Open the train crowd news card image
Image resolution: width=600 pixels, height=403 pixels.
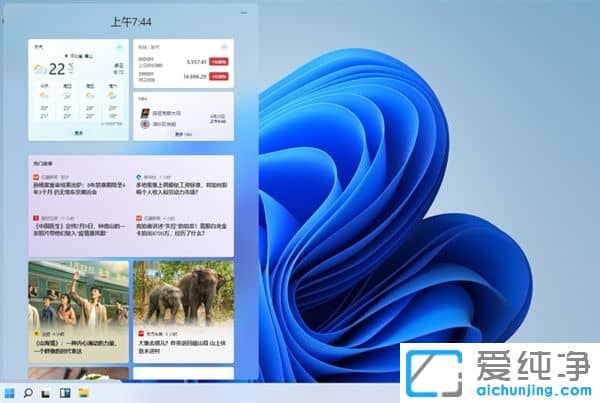coord(78,294)
